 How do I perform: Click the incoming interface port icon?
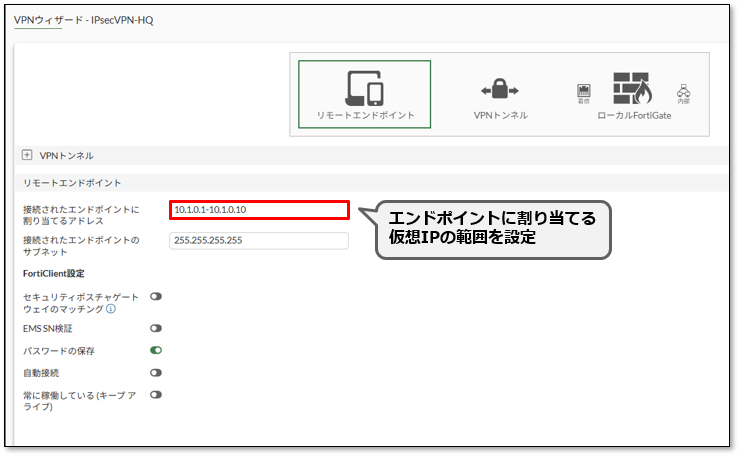click(584, 93)
